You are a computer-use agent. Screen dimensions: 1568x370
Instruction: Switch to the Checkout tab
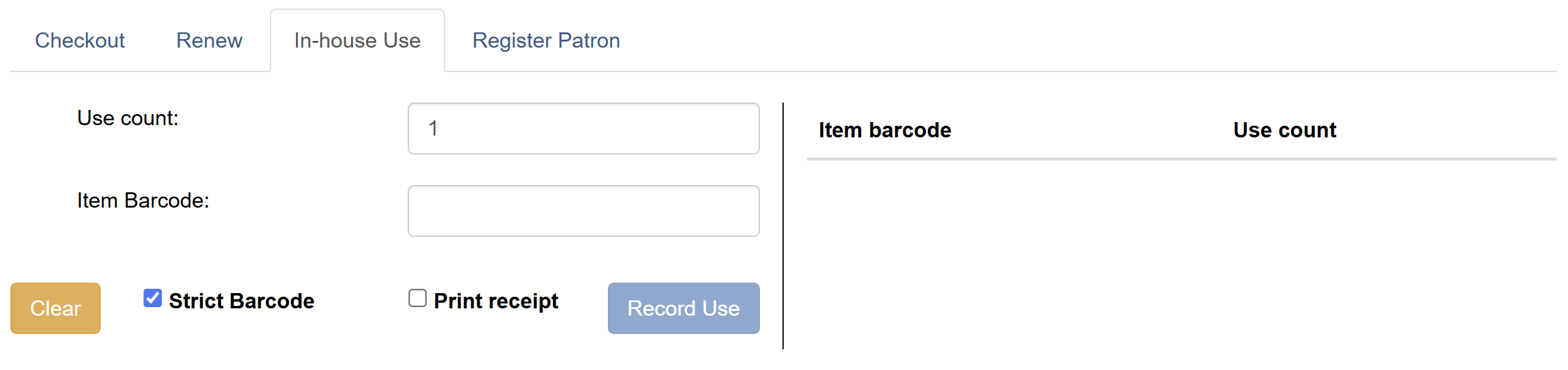click(x=79, y=40)
